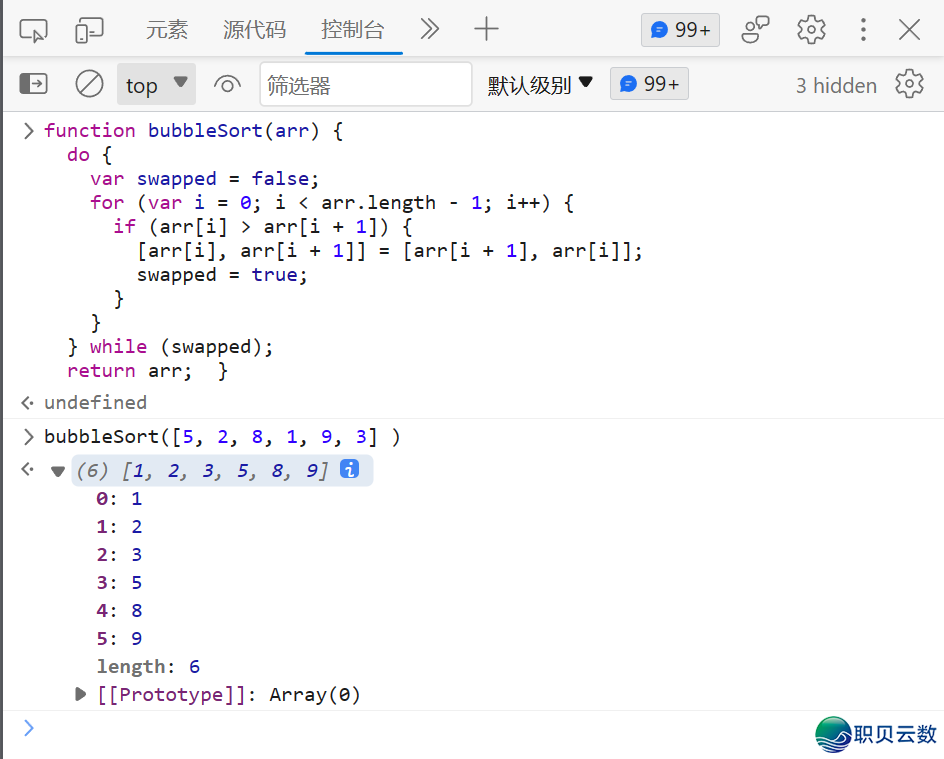Create live expression with eye icon

tap(228, 84)
